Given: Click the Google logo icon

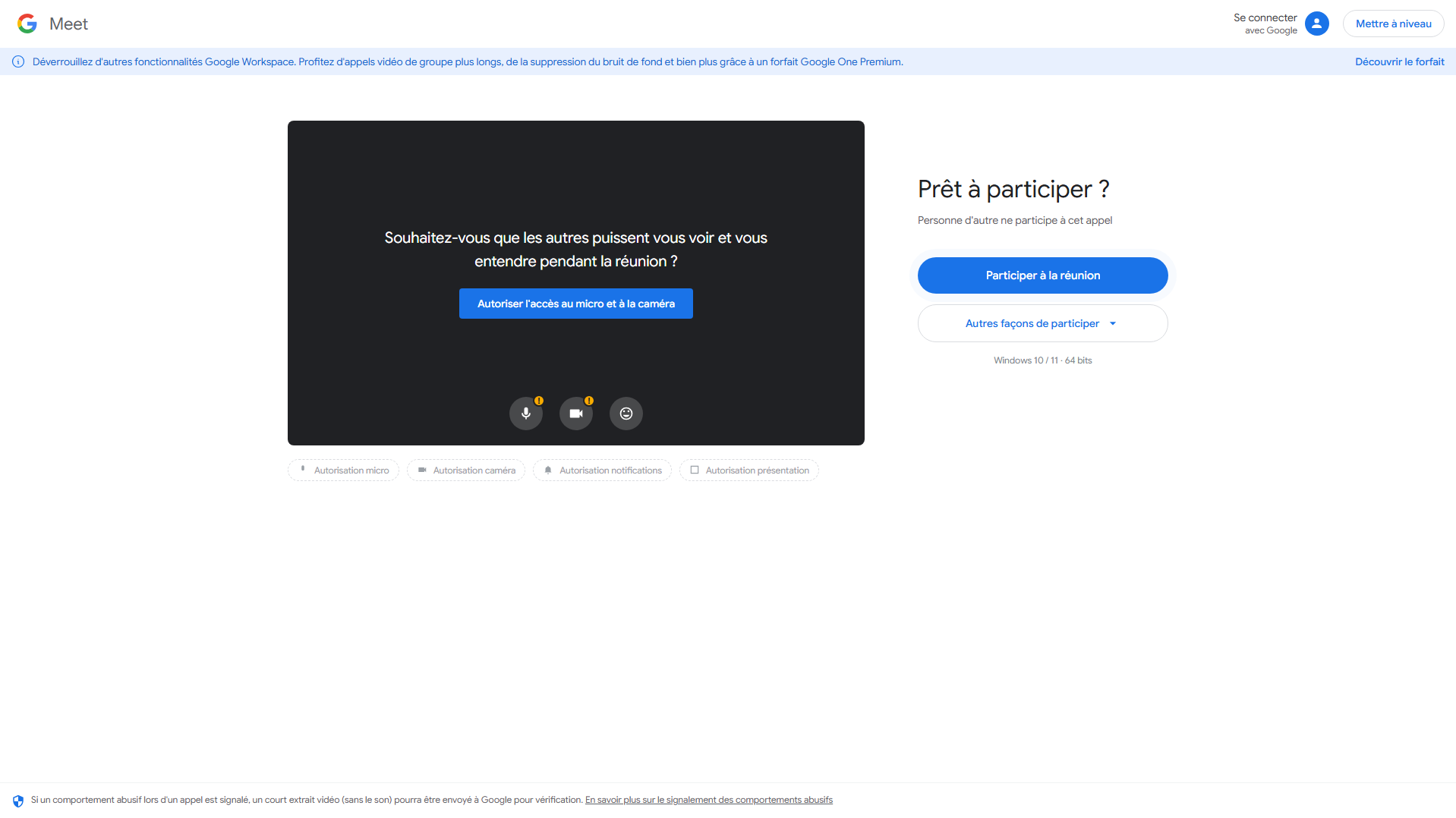Looking at the screenshot, I should (x=27, y=24).
